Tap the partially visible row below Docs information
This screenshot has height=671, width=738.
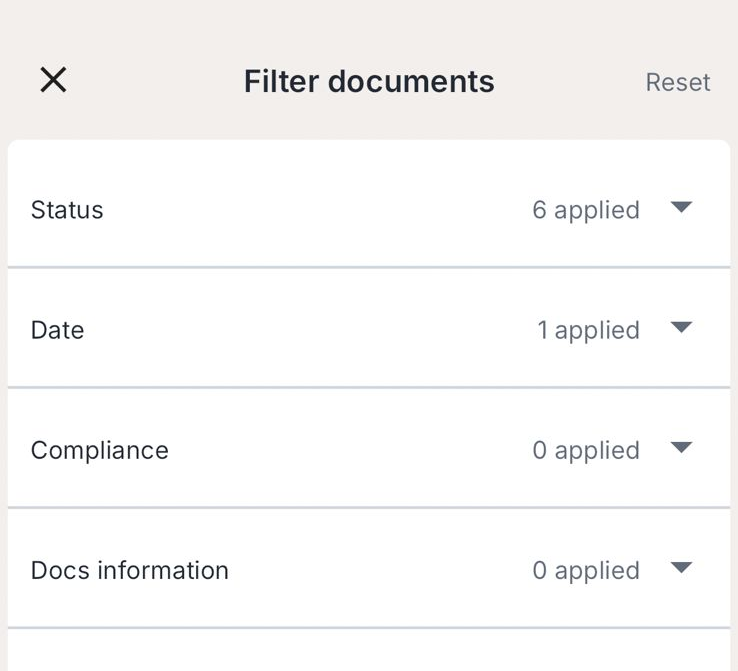369,652
